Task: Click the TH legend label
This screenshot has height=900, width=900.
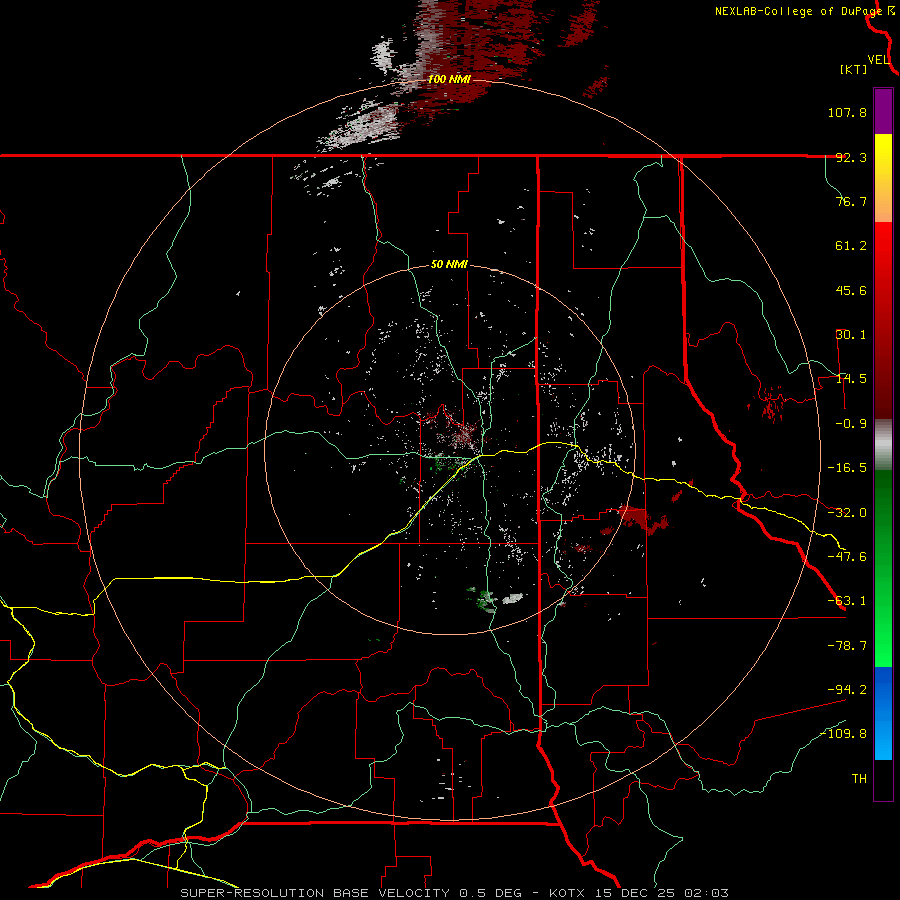Action: 859,779
